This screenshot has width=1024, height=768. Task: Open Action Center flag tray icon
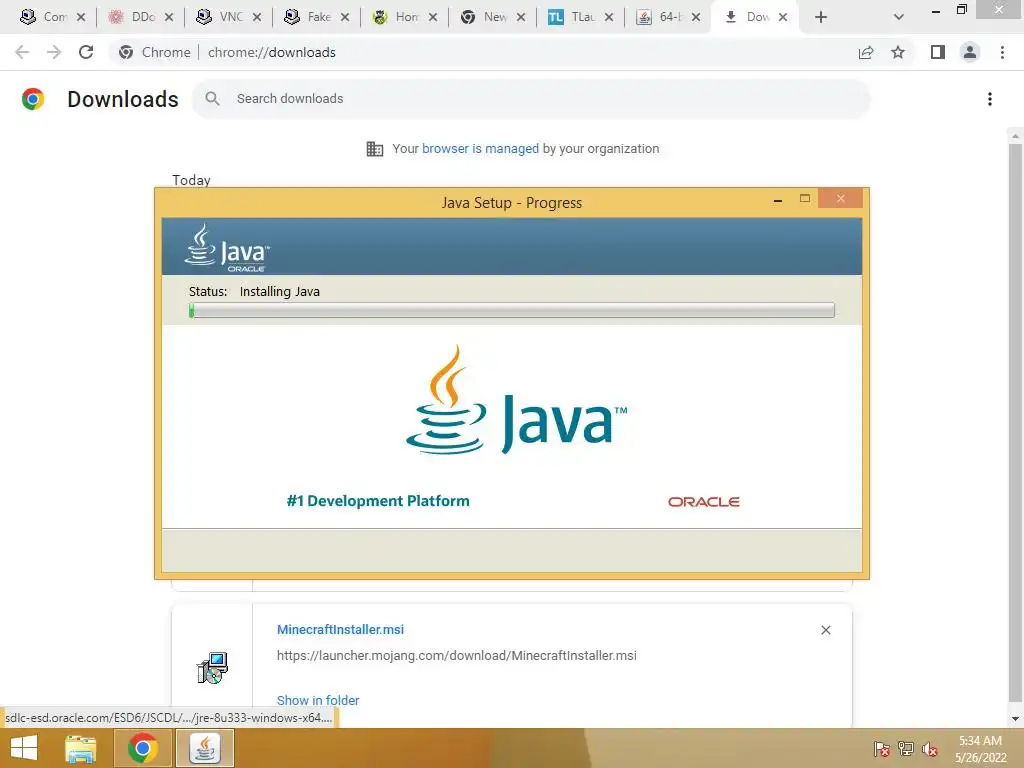(x=882, y=749)
